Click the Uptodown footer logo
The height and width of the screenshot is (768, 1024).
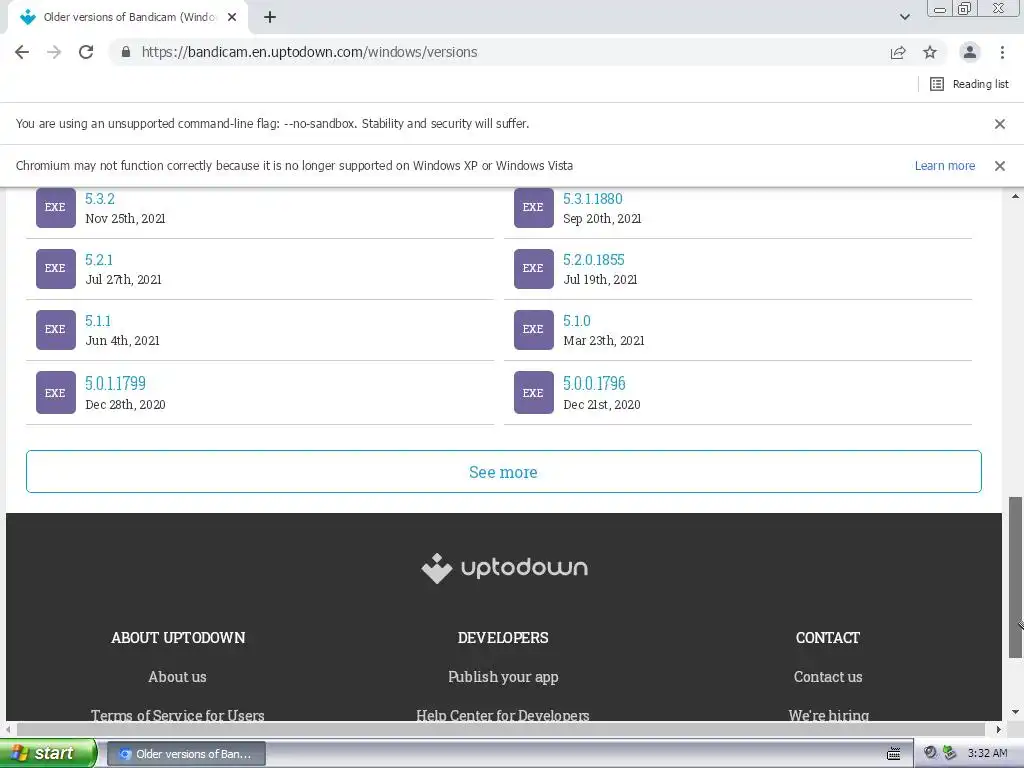504,568
